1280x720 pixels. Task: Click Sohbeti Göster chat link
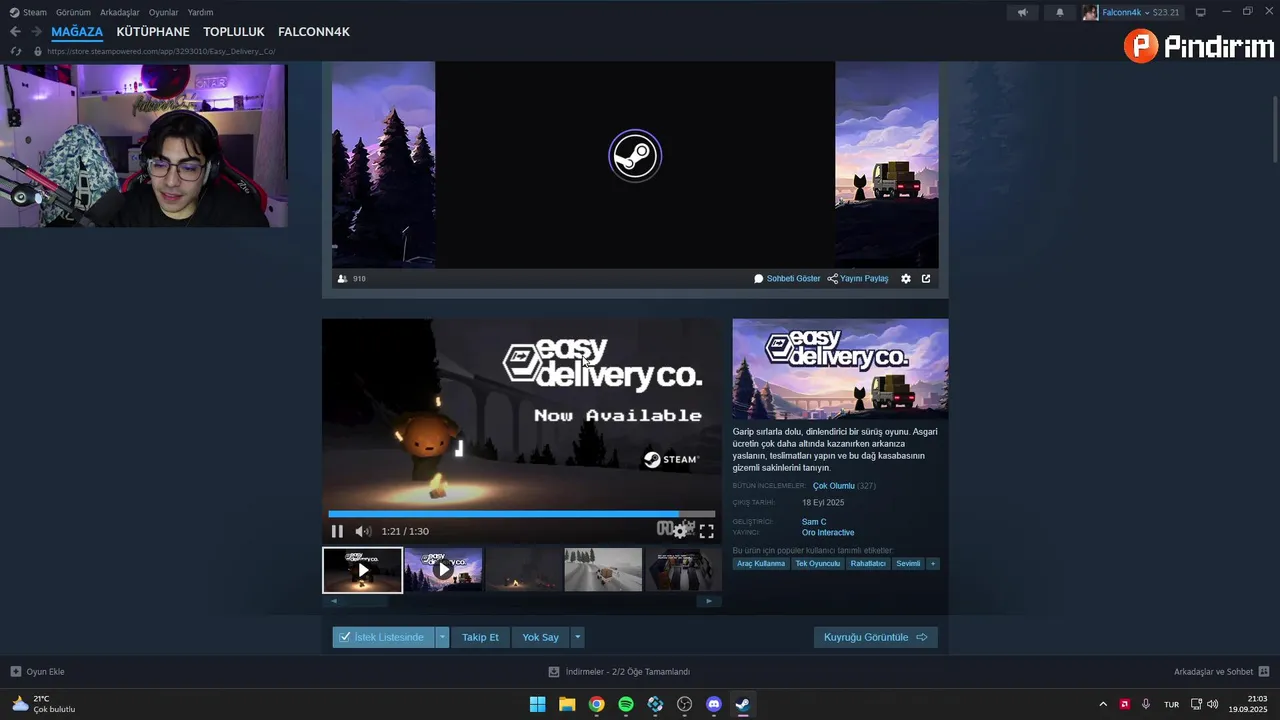[787, 279]
